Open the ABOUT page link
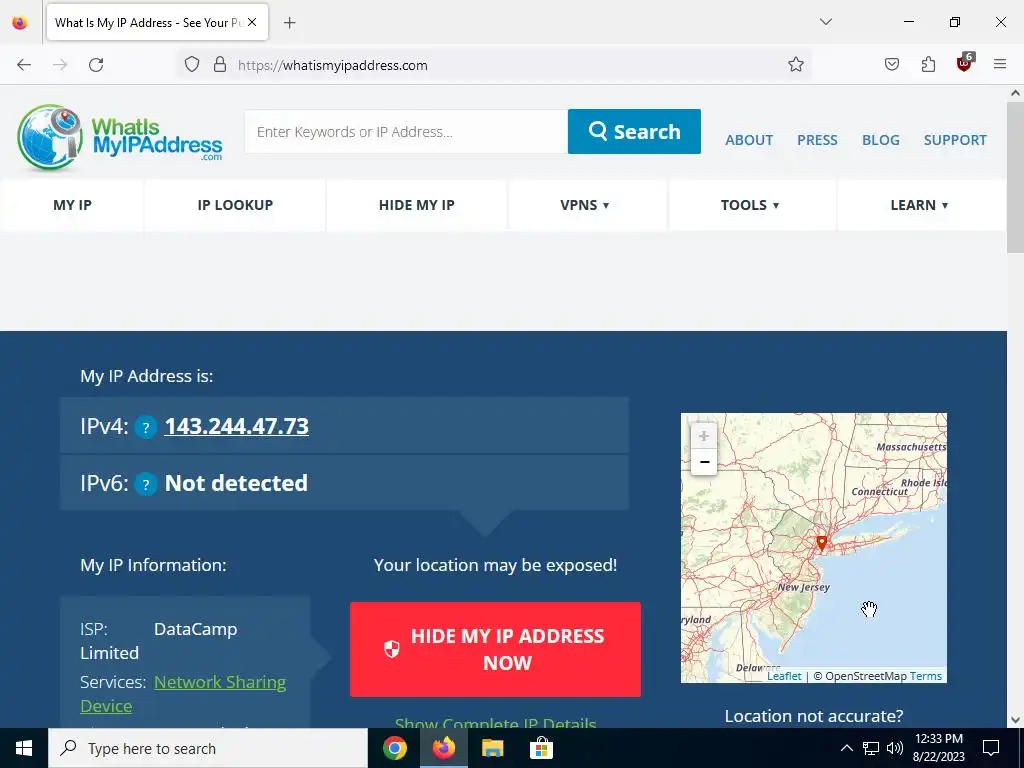1024x768 pixels. pos(749,140)
